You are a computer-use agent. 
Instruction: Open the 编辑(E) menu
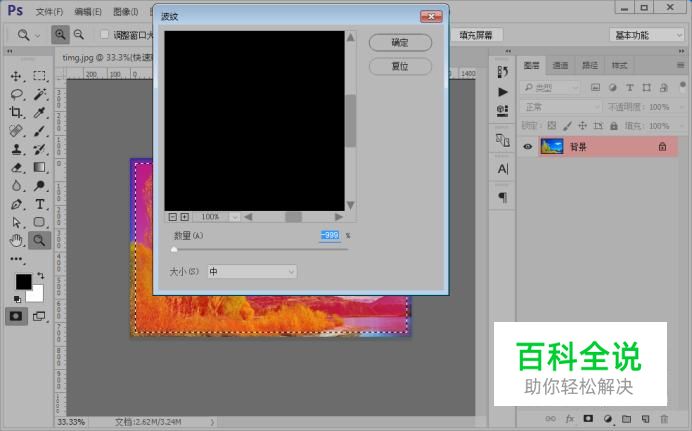pos(88,11)
